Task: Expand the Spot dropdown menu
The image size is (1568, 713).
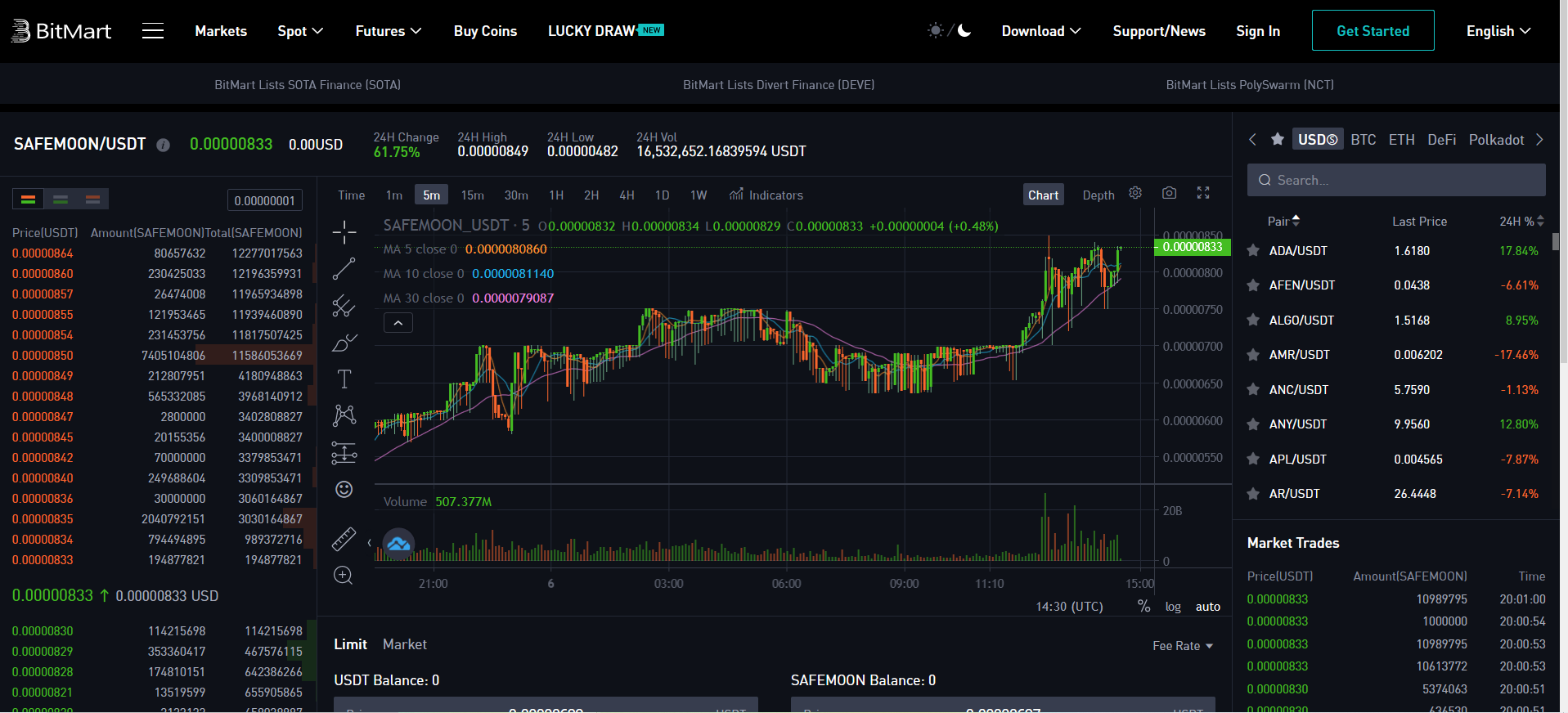Action: (300, 31)
